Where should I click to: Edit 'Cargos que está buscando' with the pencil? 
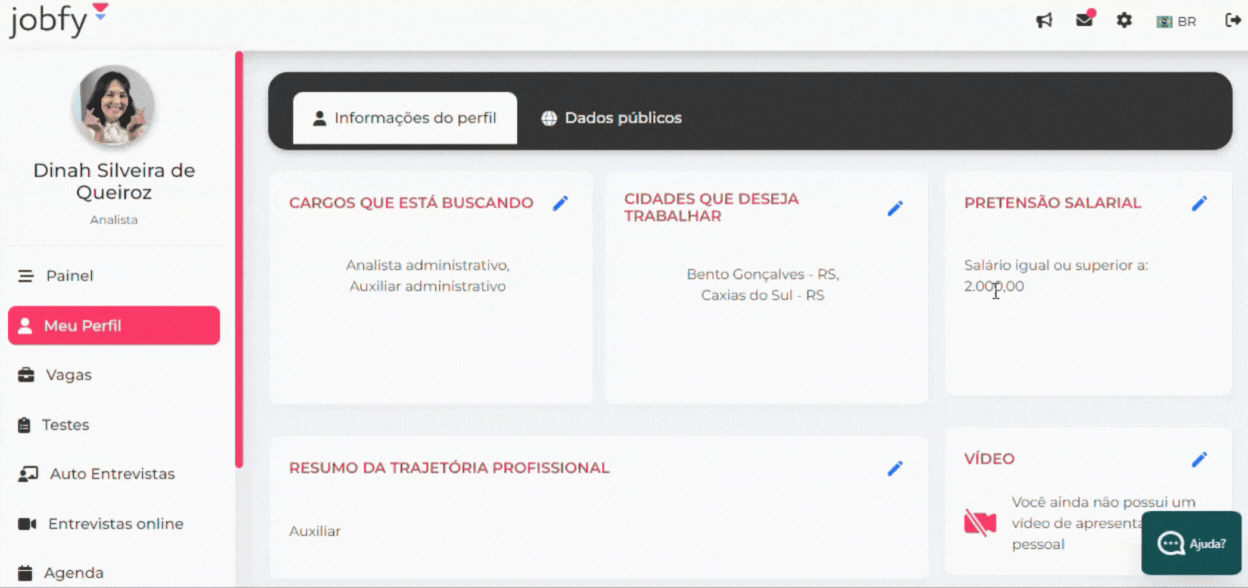[x=560, y=203]
